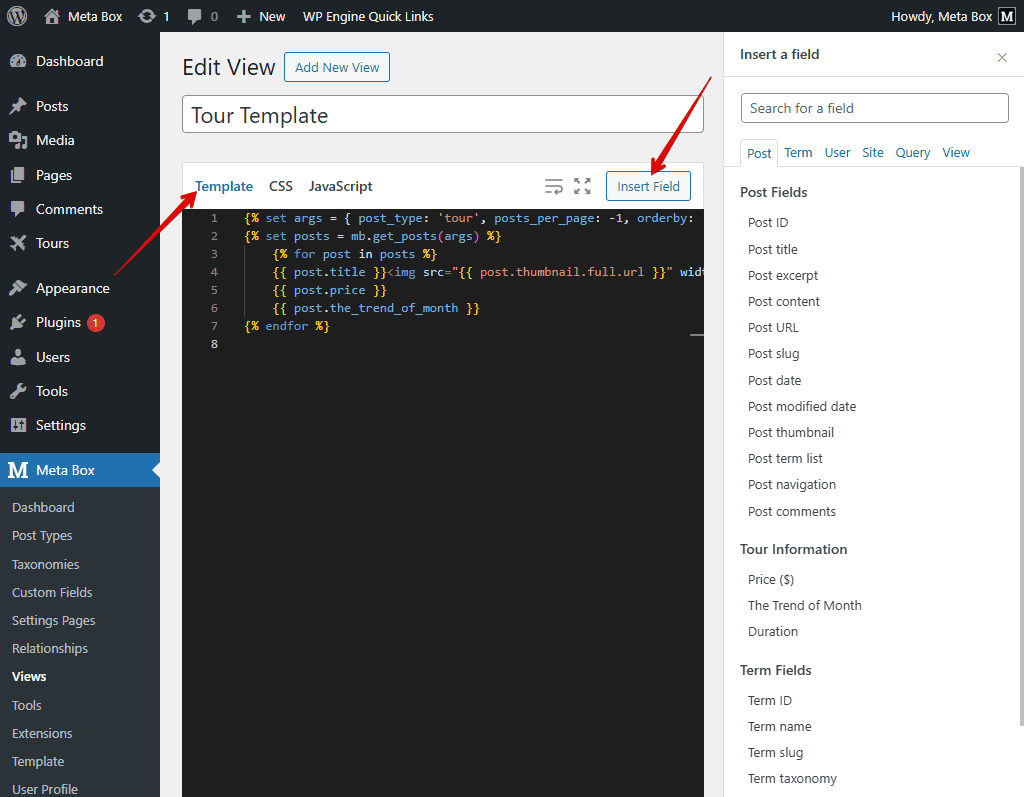Click the user avatar in admin bar
Image resolution: width=1024 pixels, height=797 pixels.
coord(1007,16)
